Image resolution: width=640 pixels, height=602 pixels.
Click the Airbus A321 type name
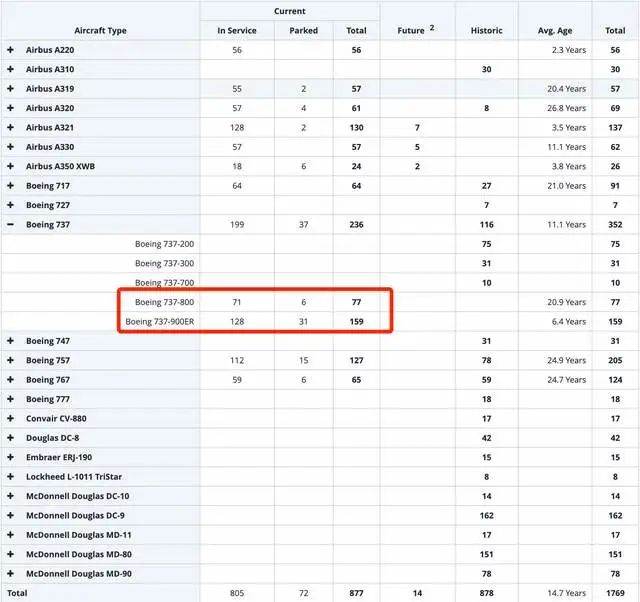50,127
